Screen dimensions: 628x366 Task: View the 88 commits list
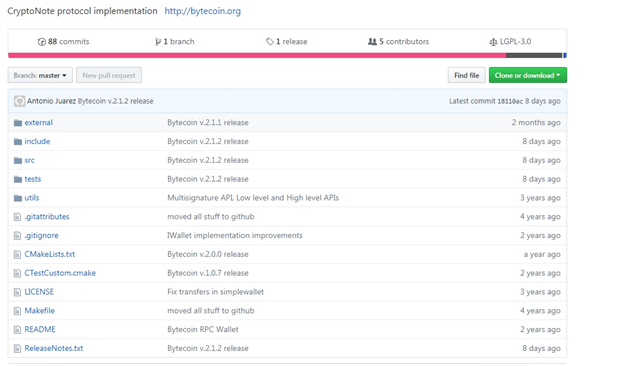pos(68,42)
